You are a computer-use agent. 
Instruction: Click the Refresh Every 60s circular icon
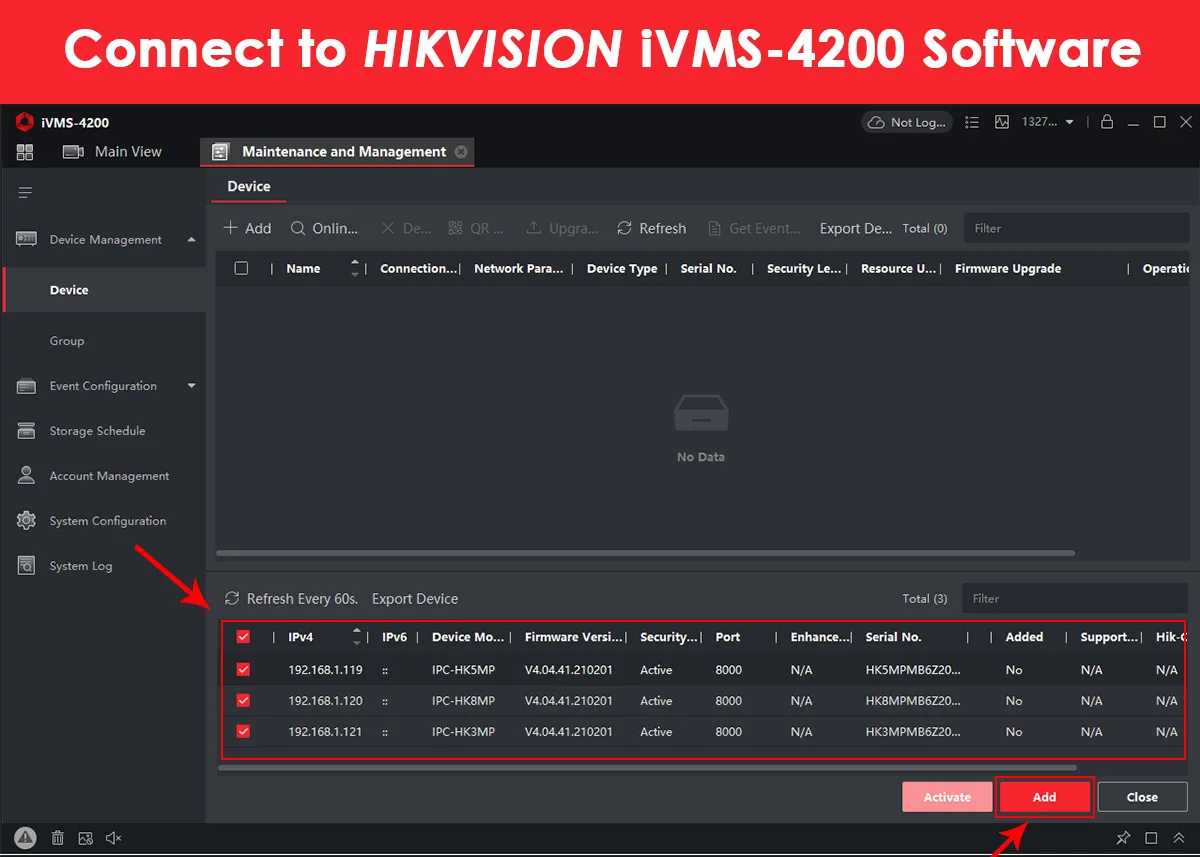(x=232, y=598)
